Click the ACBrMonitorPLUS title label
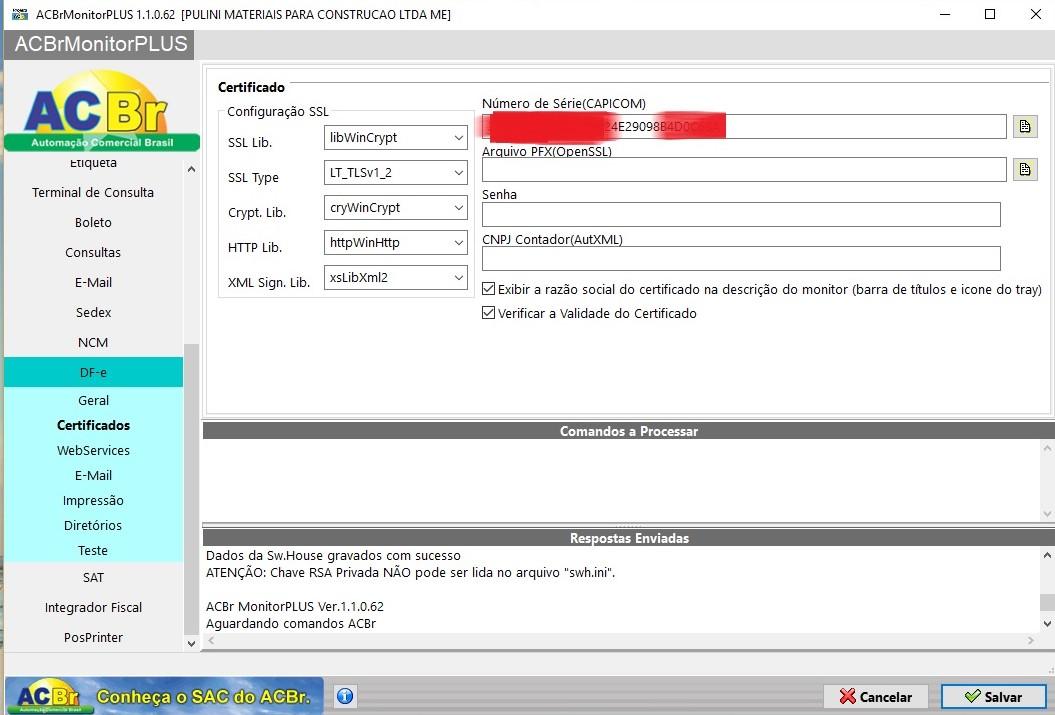Screen dimensions: 1055x715 (x=101, y=44)
